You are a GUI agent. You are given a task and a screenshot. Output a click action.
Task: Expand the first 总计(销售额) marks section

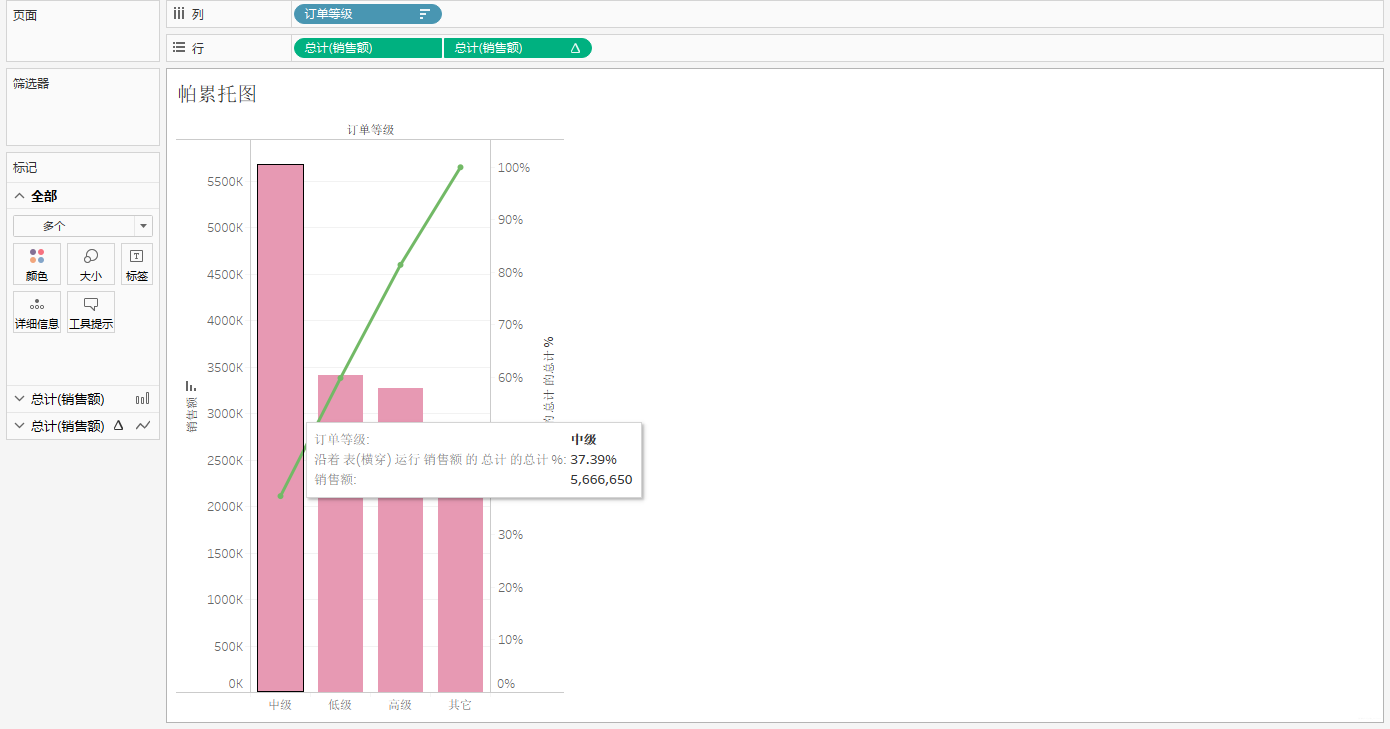19,399
